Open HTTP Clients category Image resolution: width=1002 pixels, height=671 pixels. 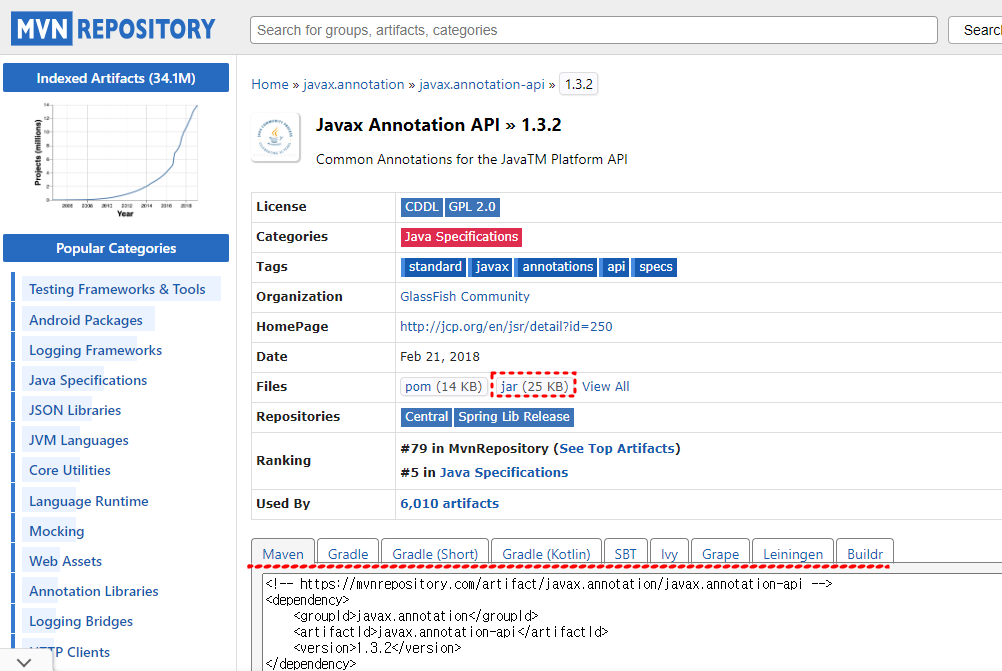coord(69,652)
